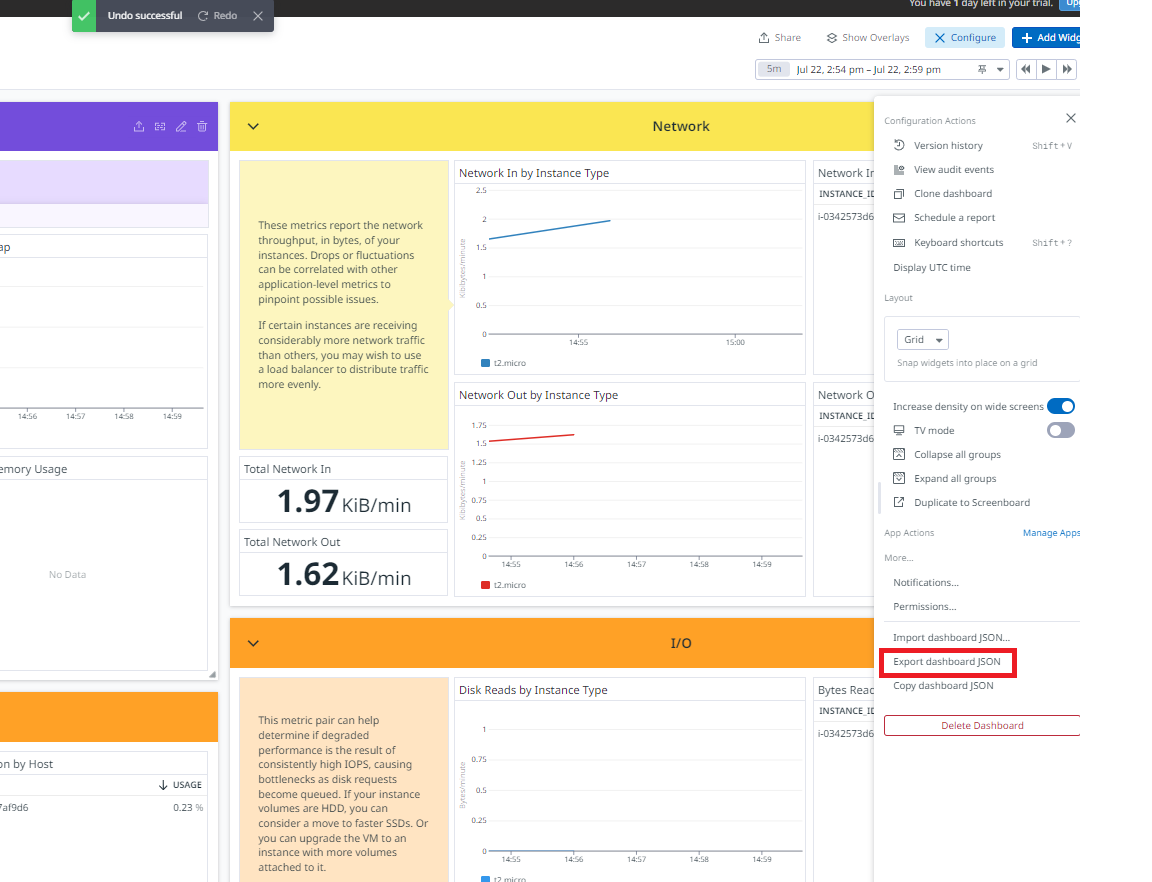This screenshot has width=1152, height=882.
Task: Click the copy group icon on the purple header
Action: [x=160, y=126]
